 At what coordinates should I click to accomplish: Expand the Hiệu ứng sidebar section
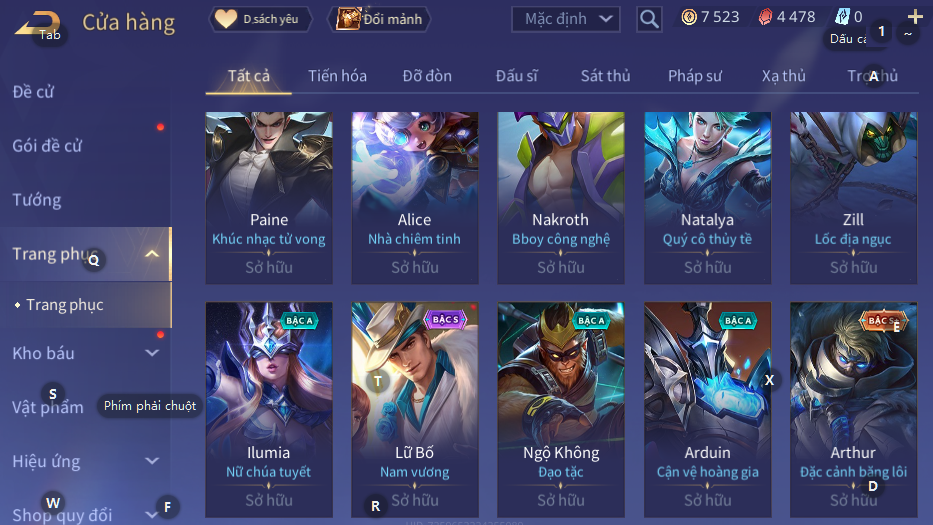tap(152, 461)
